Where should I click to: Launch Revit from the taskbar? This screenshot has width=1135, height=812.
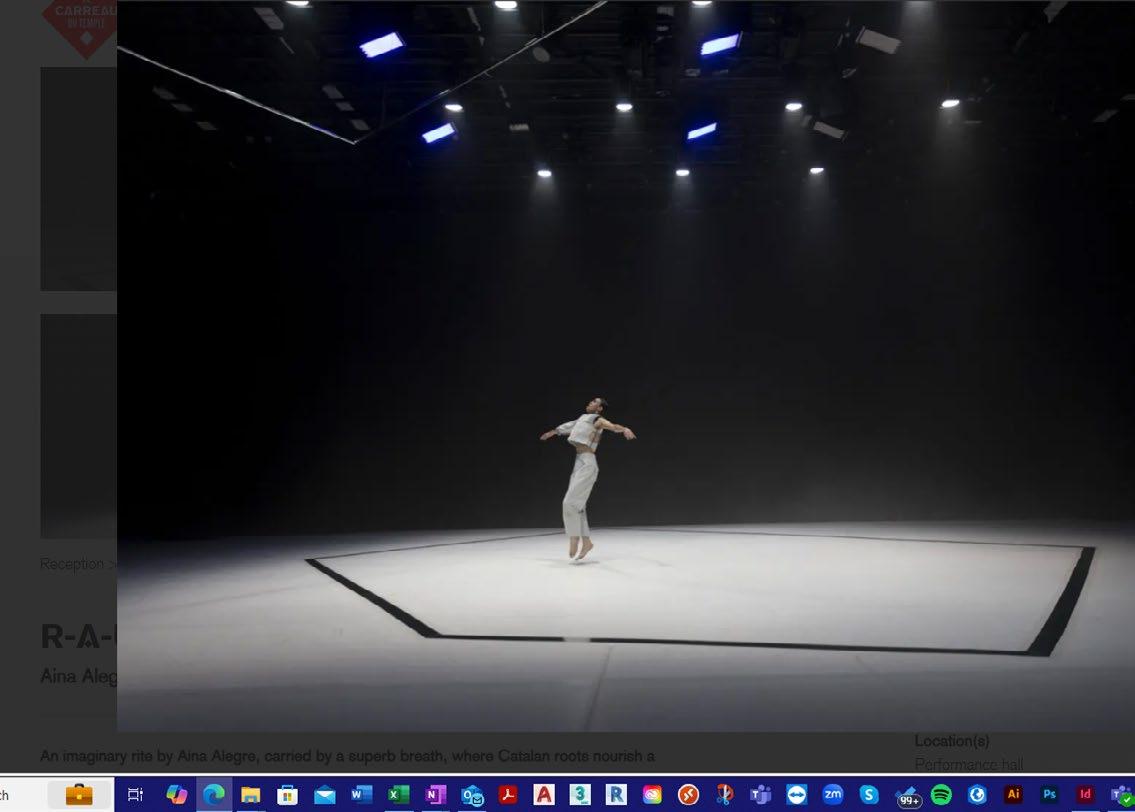click(616, 795)
